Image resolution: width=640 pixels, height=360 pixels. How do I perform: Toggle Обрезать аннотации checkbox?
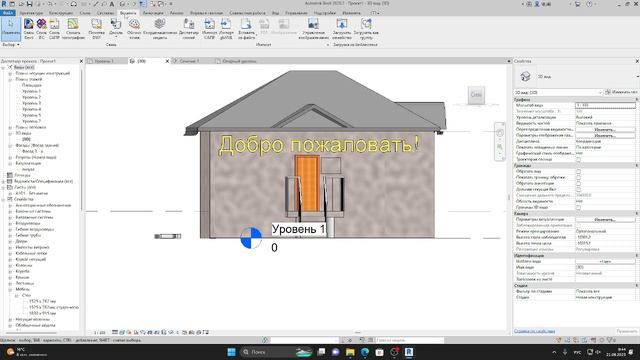[x=578, y=183]
